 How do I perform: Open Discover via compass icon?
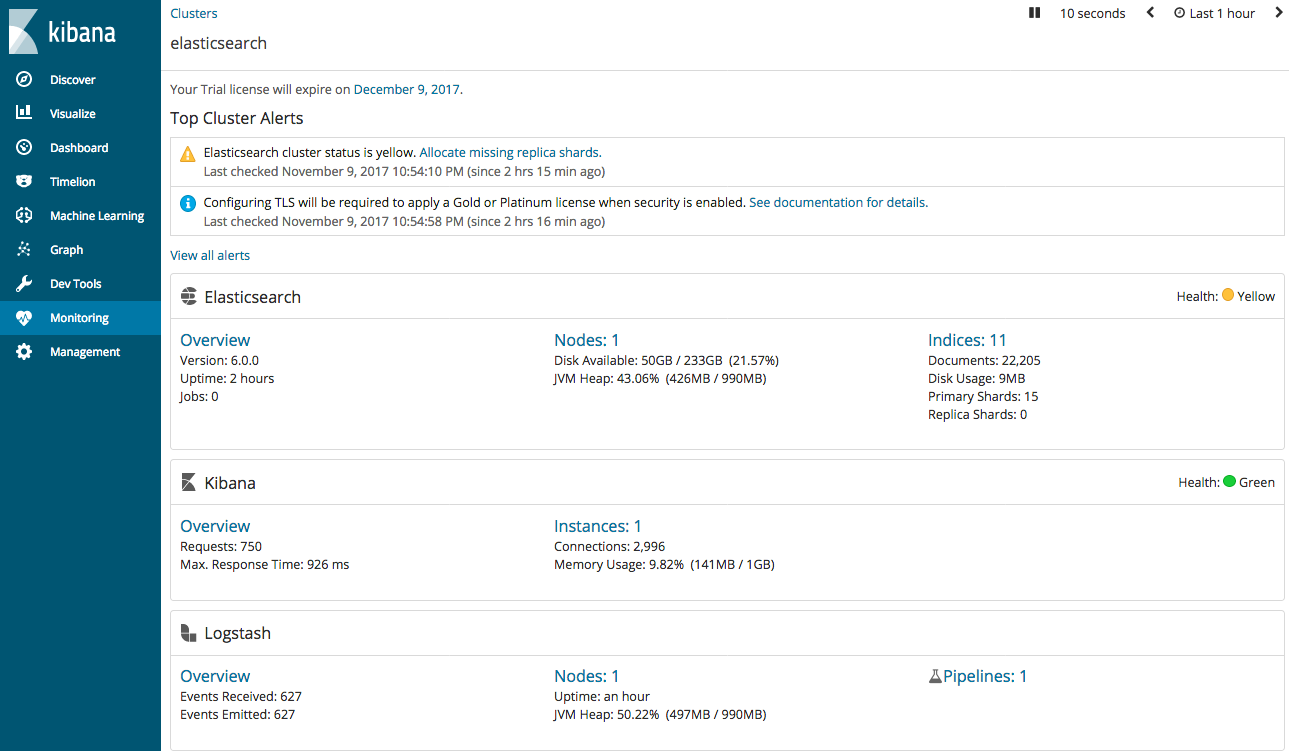pyautogui.click(x=24, y=80)
